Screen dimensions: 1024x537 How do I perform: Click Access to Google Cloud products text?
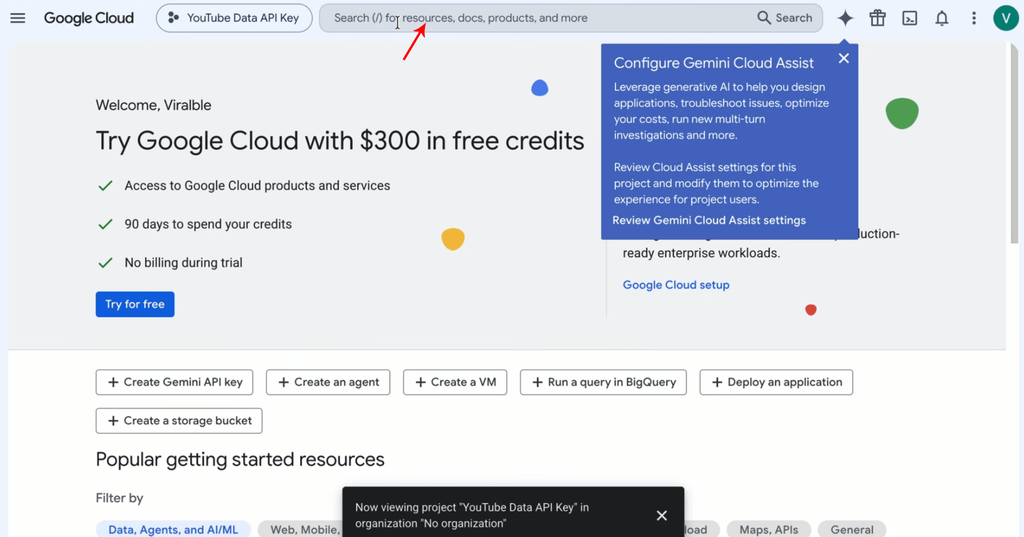pos(257,186)
